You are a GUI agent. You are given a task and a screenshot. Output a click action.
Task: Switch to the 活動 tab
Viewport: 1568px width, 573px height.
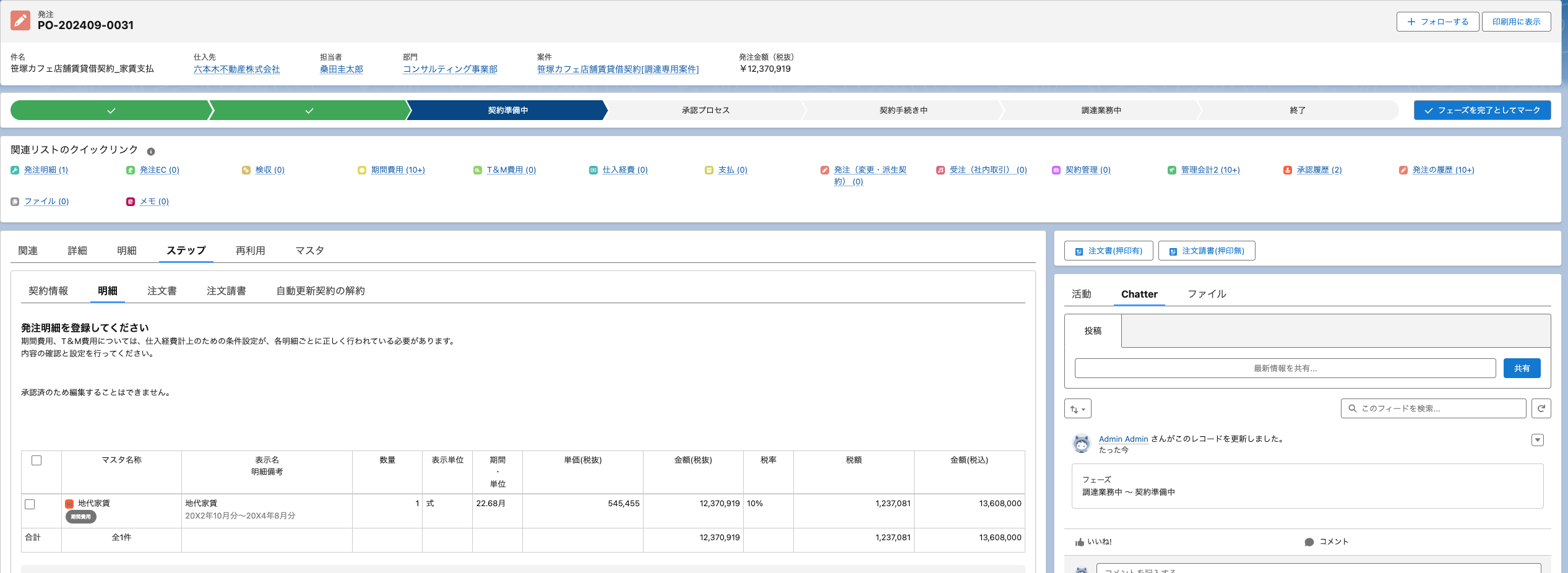[1082, 294]
